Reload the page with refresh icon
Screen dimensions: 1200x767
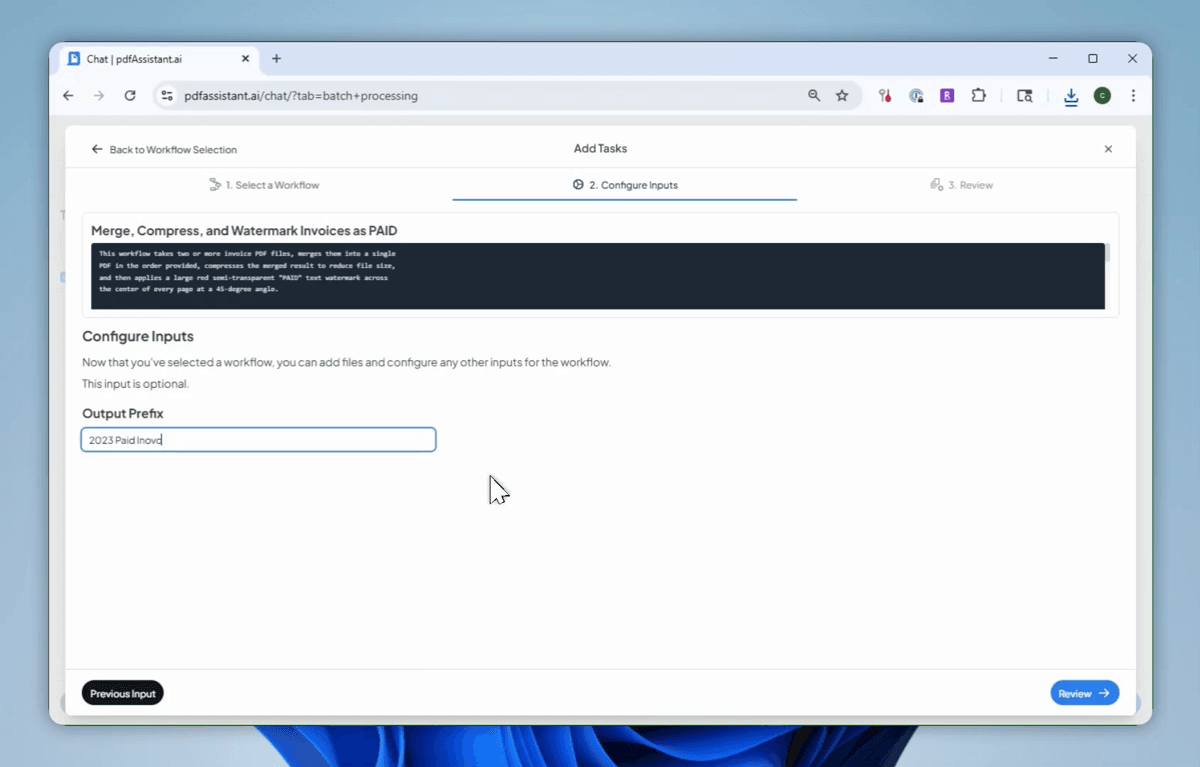pyautogui.click(x=130, y=96)
